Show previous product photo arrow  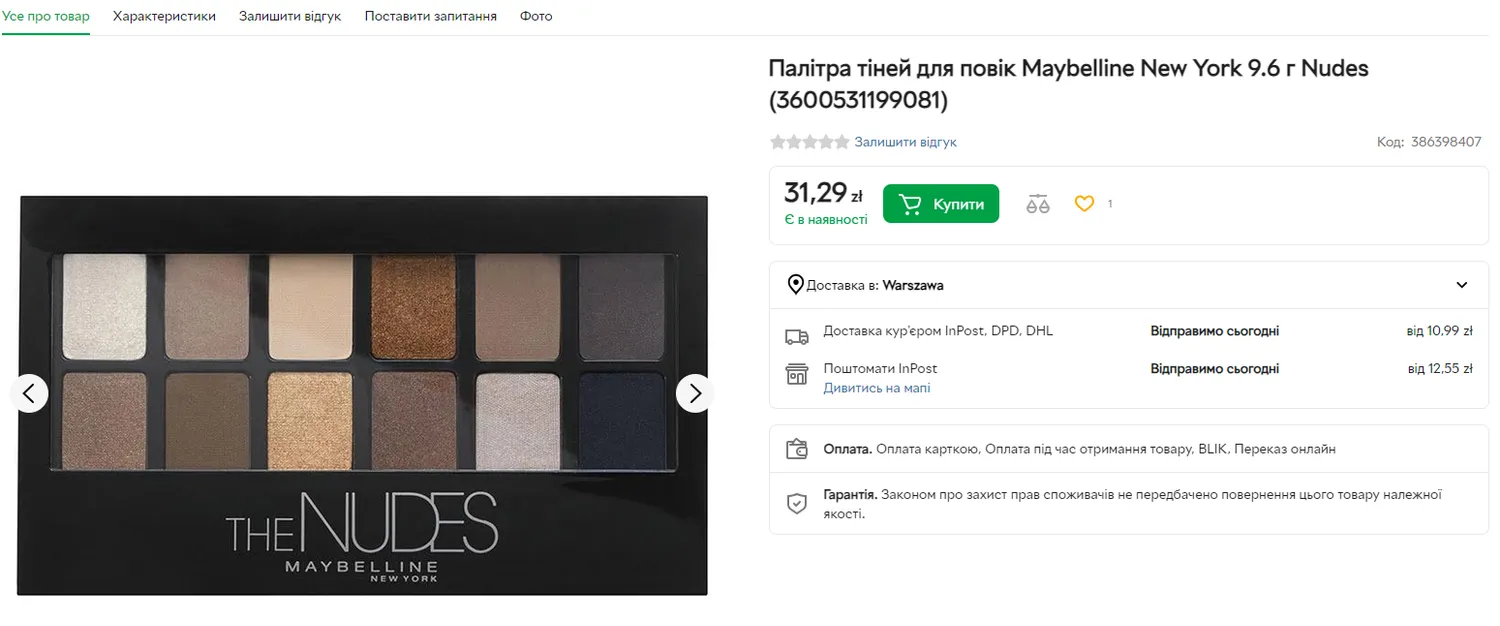pos(29,393)
